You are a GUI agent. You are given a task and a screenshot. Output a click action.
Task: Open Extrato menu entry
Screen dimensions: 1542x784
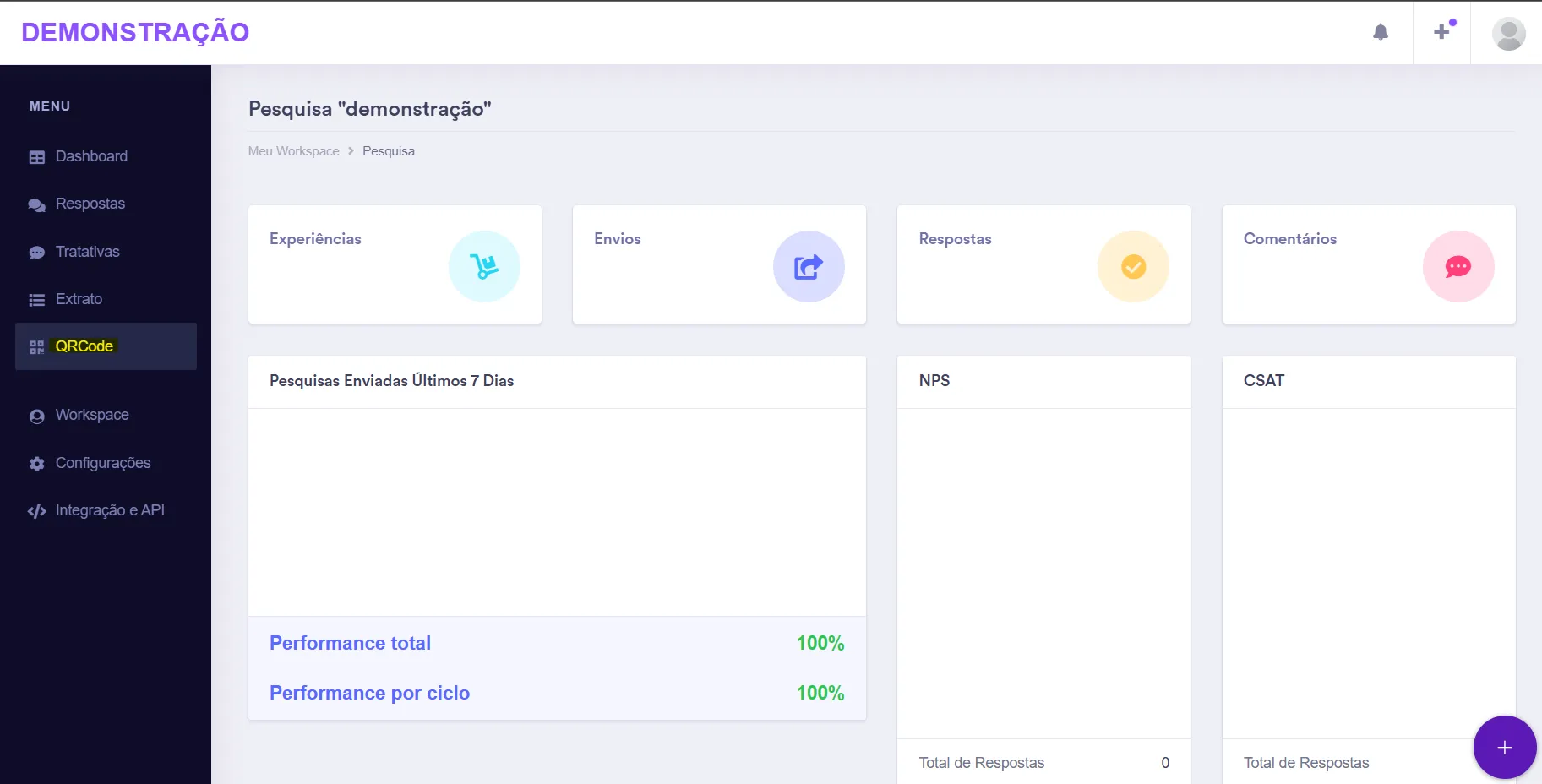[x=79, y=299]
